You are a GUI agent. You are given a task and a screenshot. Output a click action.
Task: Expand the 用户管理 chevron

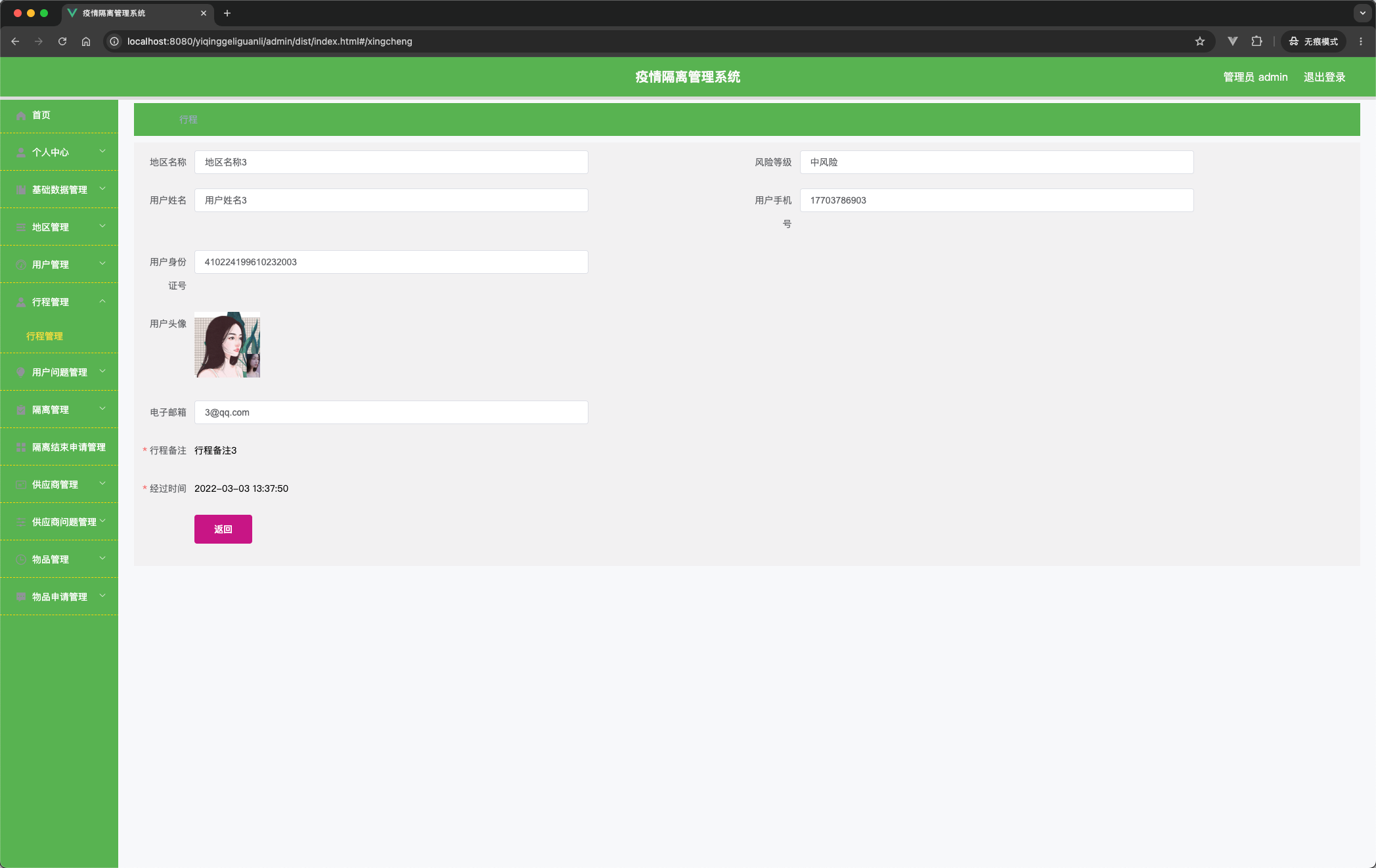pos(102,264)
